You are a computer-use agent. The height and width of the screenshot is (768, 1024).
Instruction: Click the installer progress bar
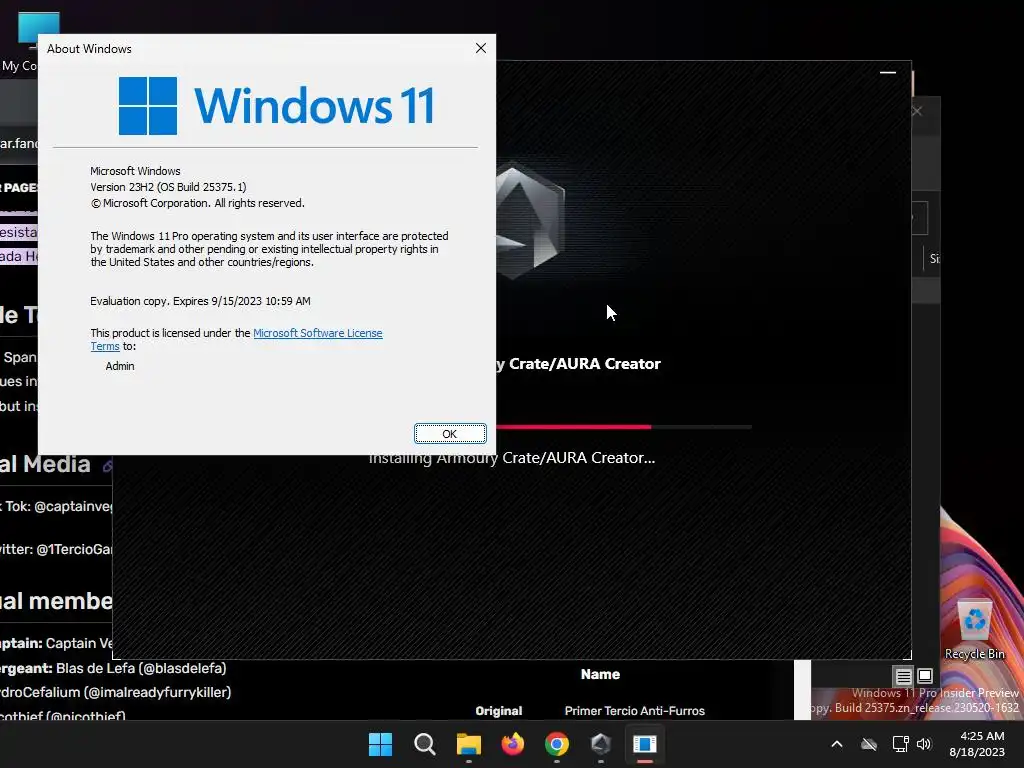(x=624, y=426)
